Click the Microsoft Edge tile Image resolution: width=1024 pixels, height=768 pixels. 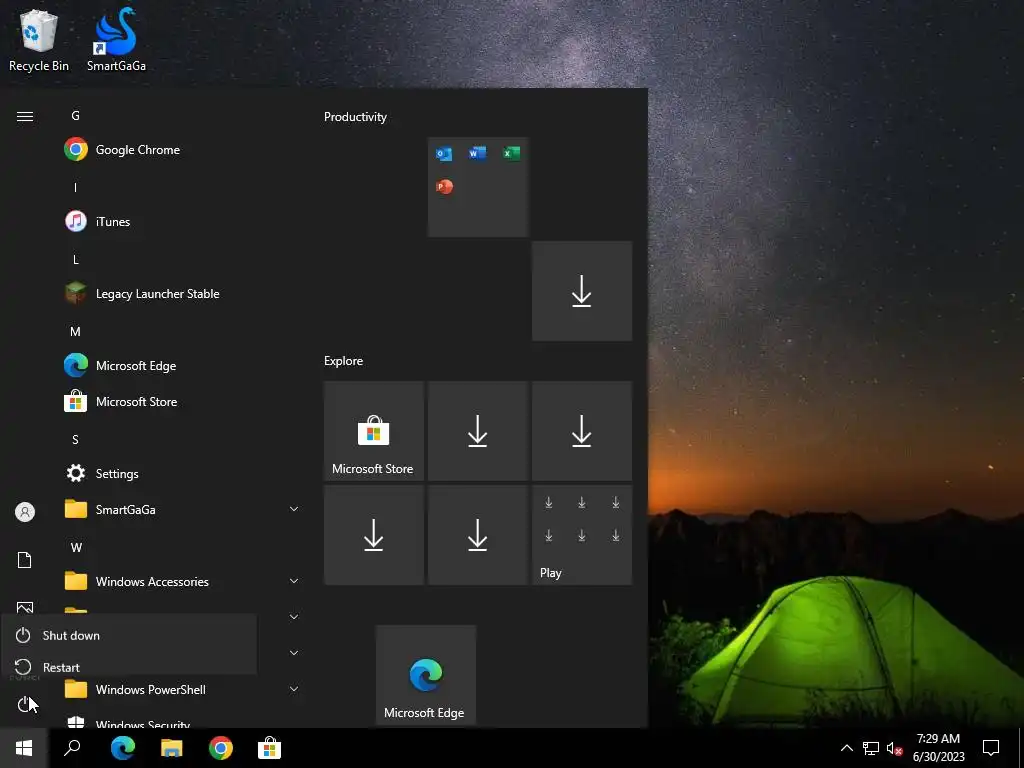pos(426,675)
